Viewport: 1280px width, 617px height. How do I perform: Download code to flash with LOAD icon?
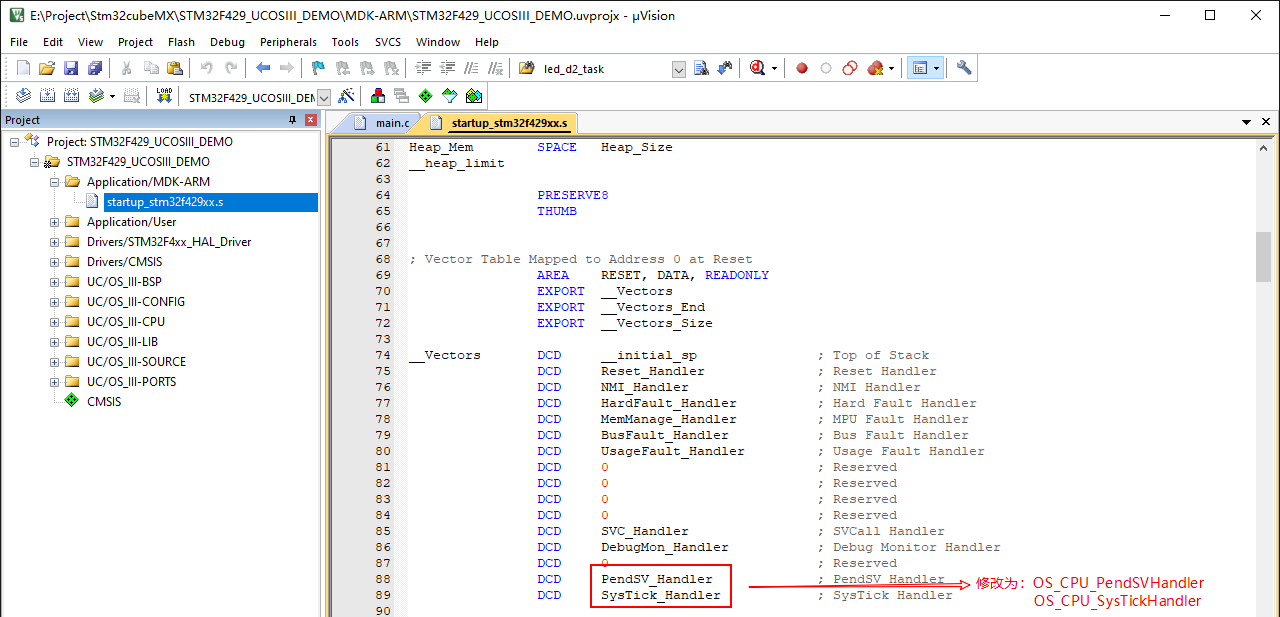tap(164, 96)
